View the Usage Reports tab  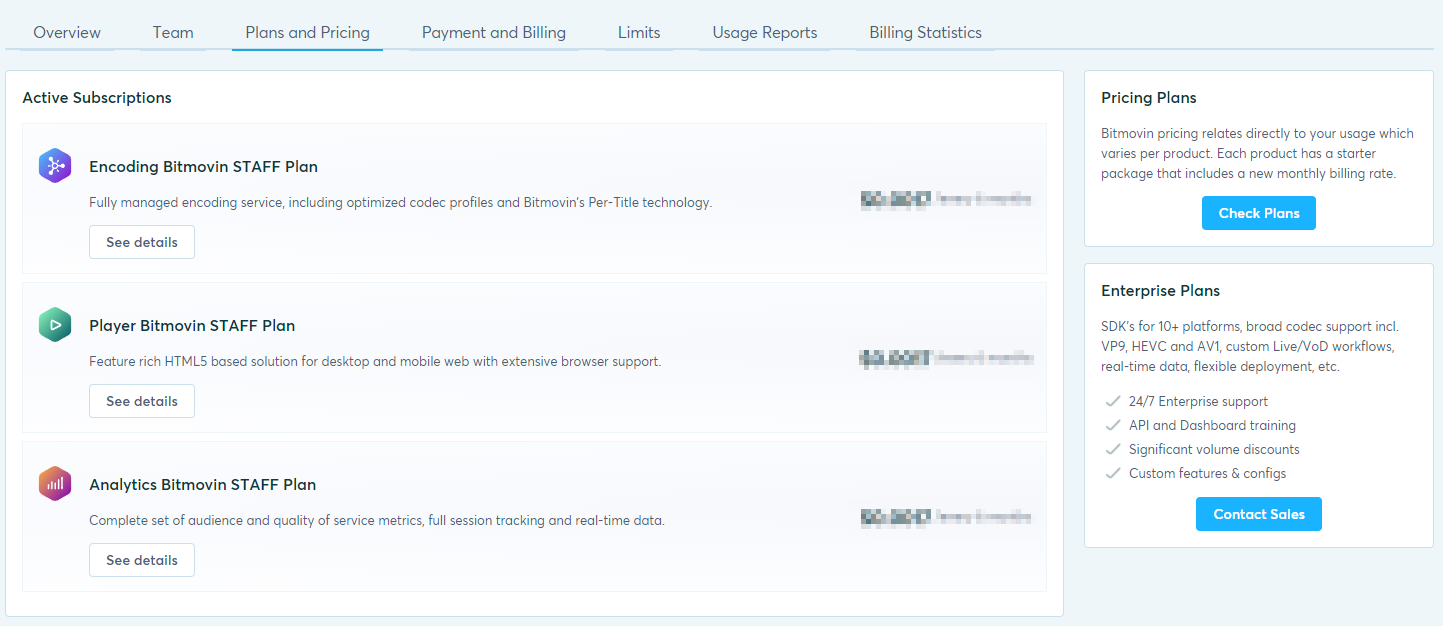[765, 32]
